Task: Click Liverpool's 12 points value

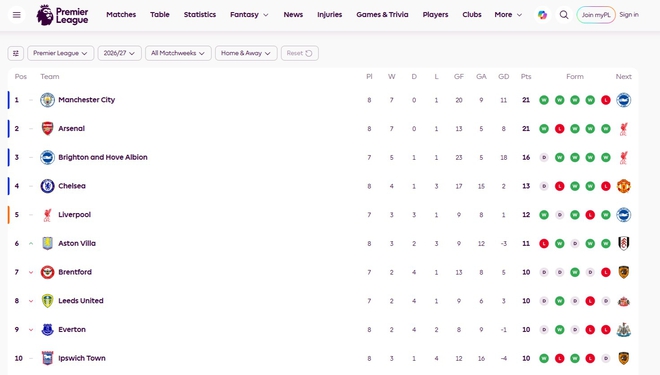Action: click(526, 215)
